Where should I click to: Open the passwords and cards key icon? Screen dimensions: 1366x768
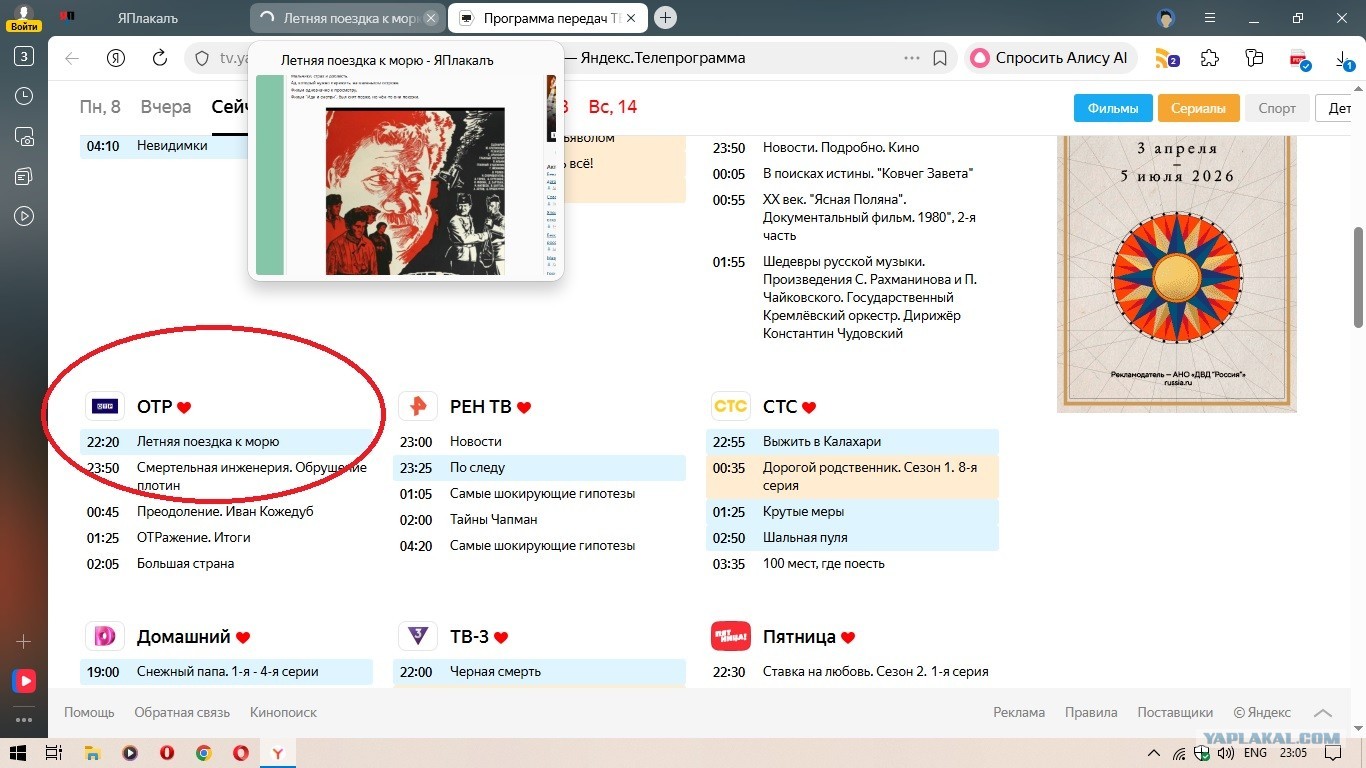pos(1254,58)
